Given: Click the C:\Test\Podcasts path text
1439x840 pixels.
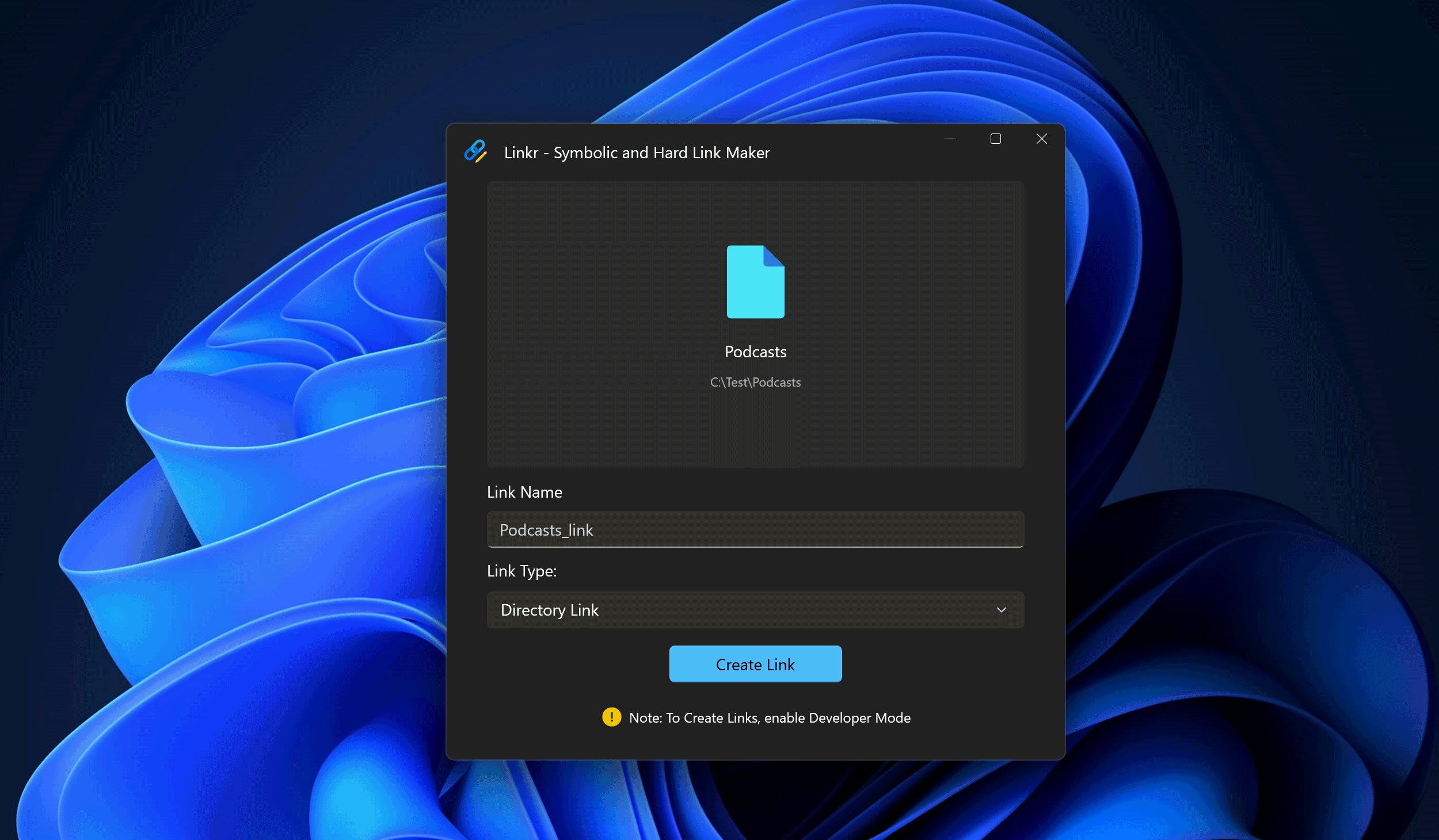Looking at the screenshot, I should [755, 382].
